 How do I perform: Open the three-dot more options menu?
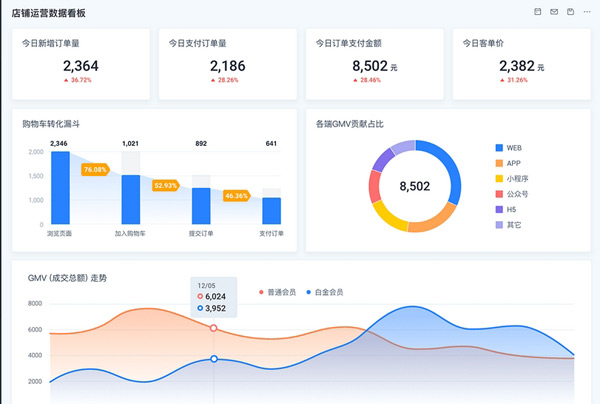click(586, 11)
